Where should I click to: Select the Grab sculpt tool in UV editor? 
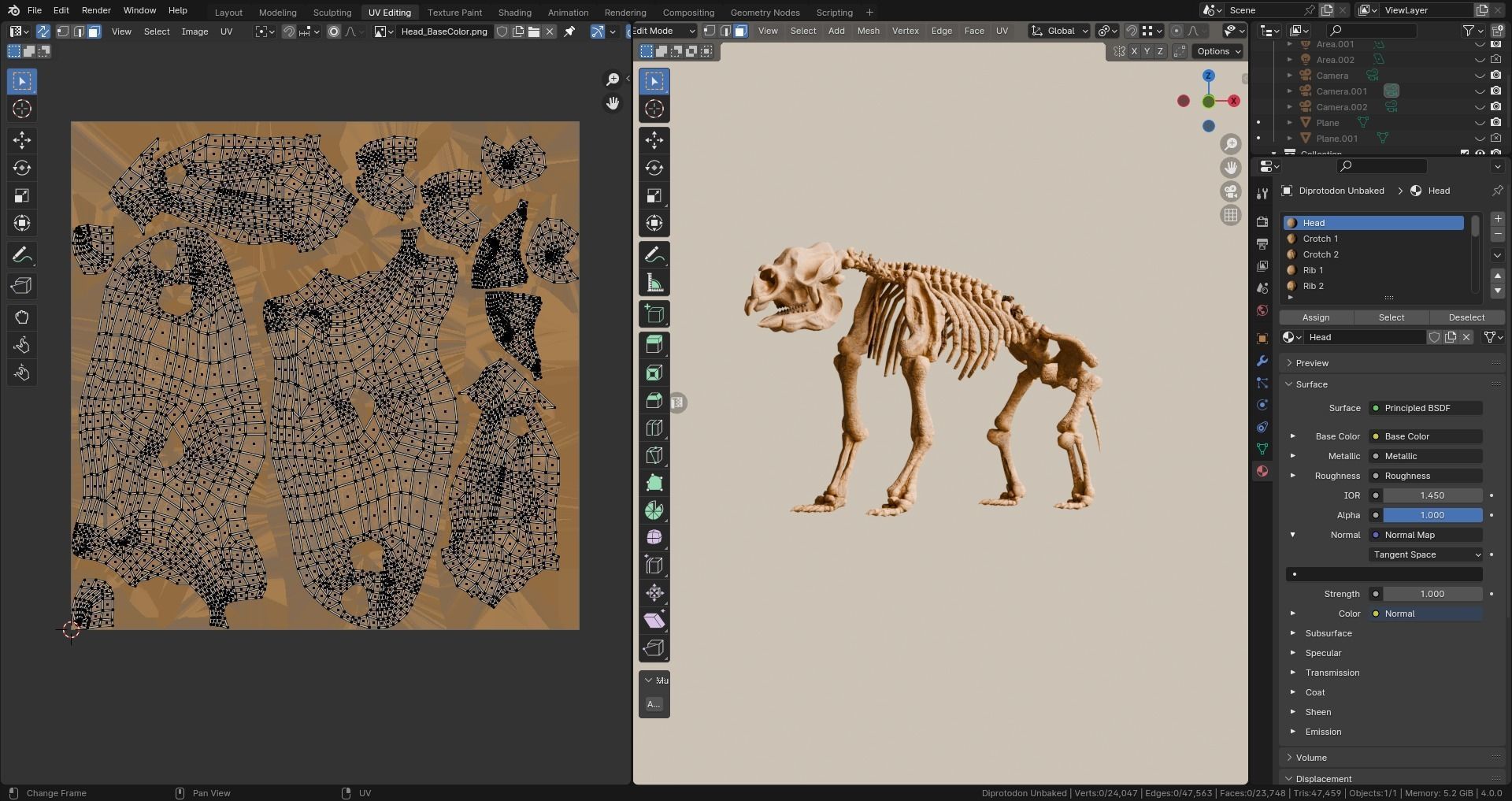pyautogui.click(x=22, y=317)
